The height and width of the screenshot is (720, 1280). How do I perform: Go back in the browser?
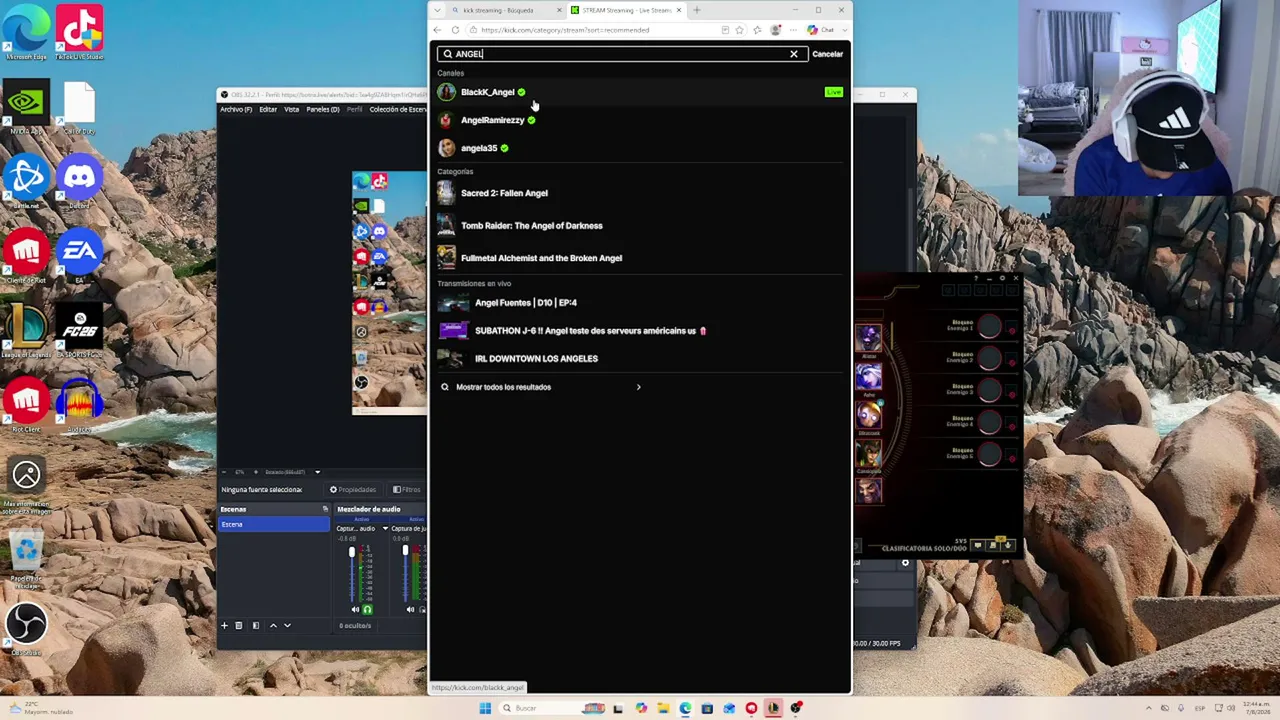(x=437, y=30)
